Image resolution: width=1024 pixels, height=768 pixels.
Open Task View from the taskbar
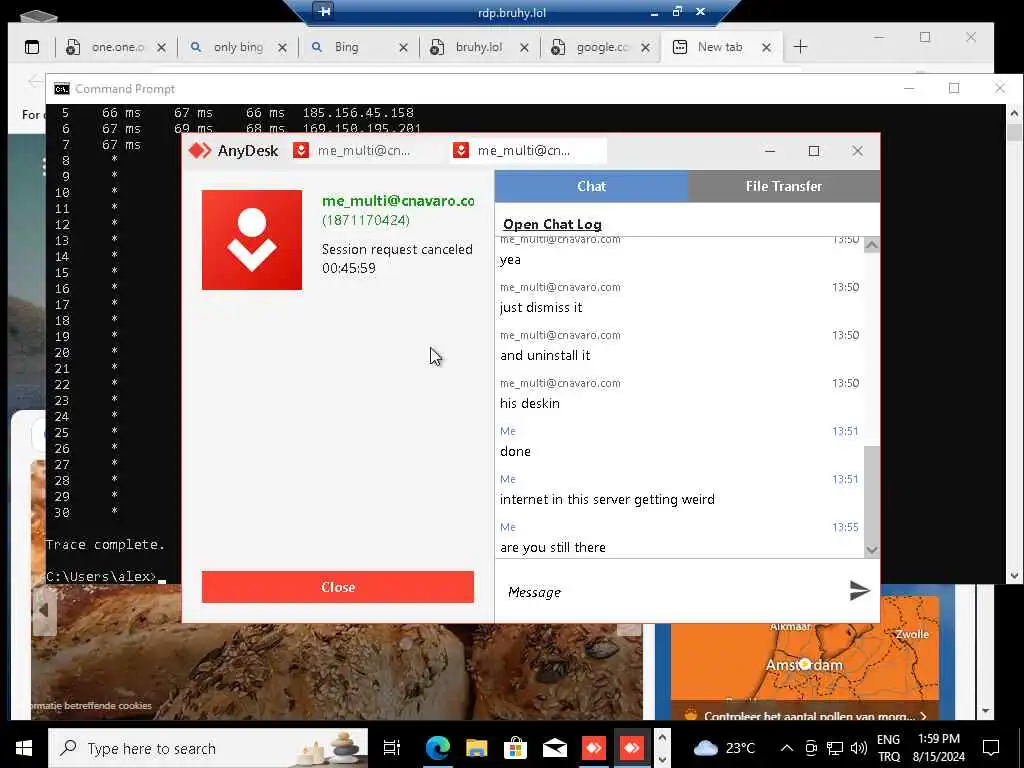pos(392,748)
